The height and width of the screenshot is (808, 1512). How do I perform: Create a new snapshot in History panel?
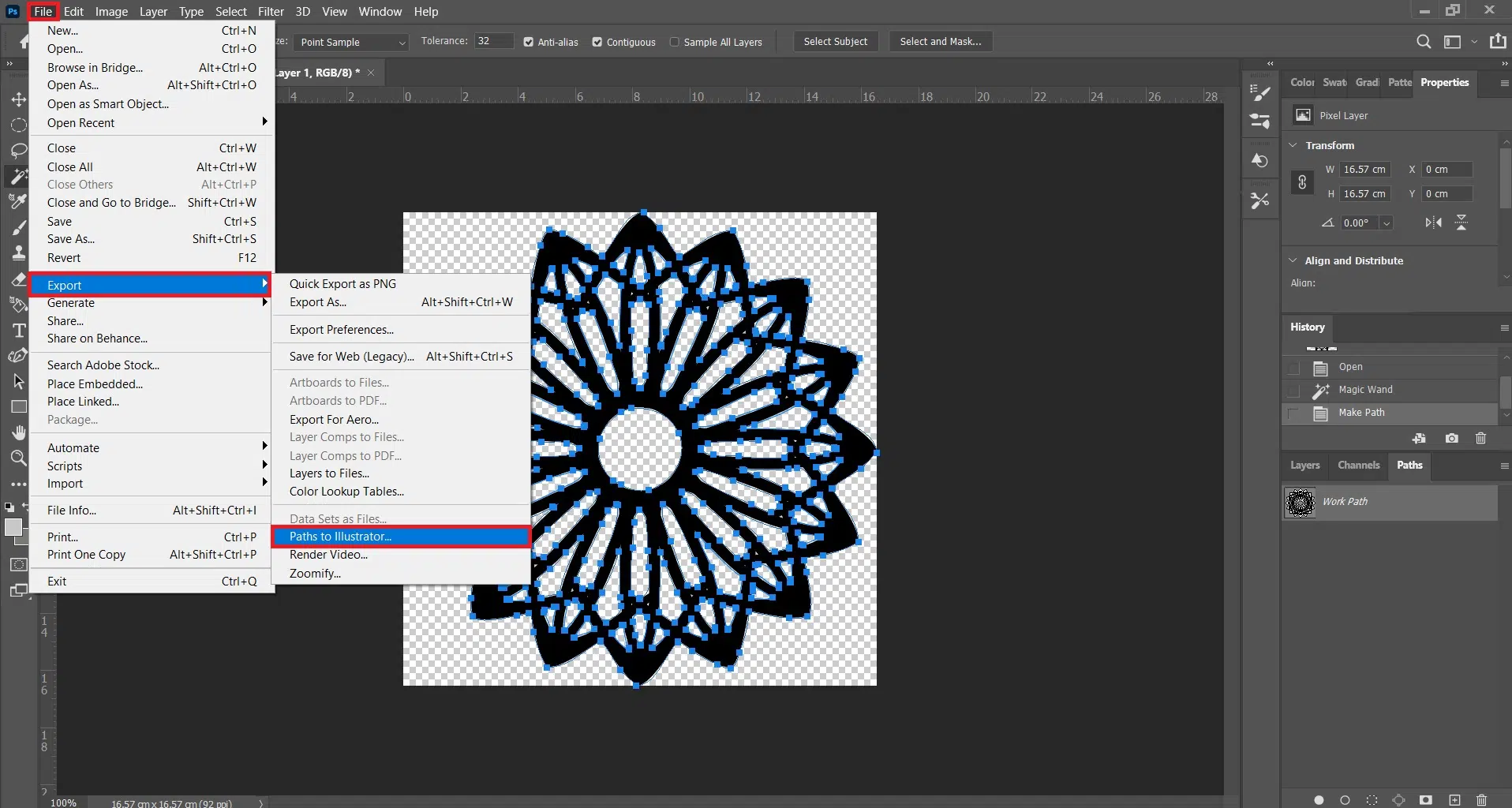(1451, 439)
